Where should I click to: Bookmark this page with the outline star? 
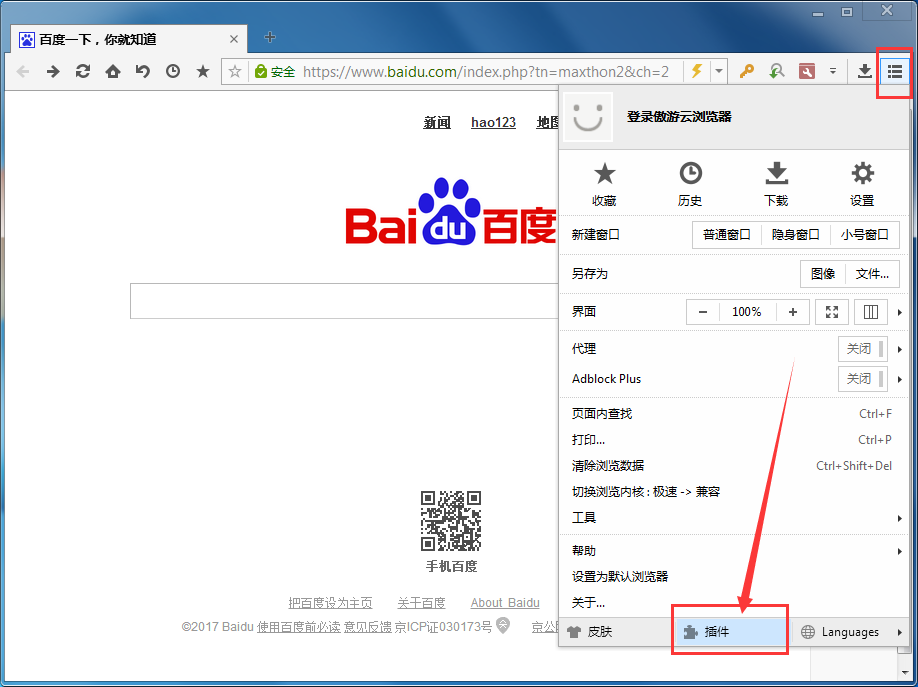click(235, 71)
